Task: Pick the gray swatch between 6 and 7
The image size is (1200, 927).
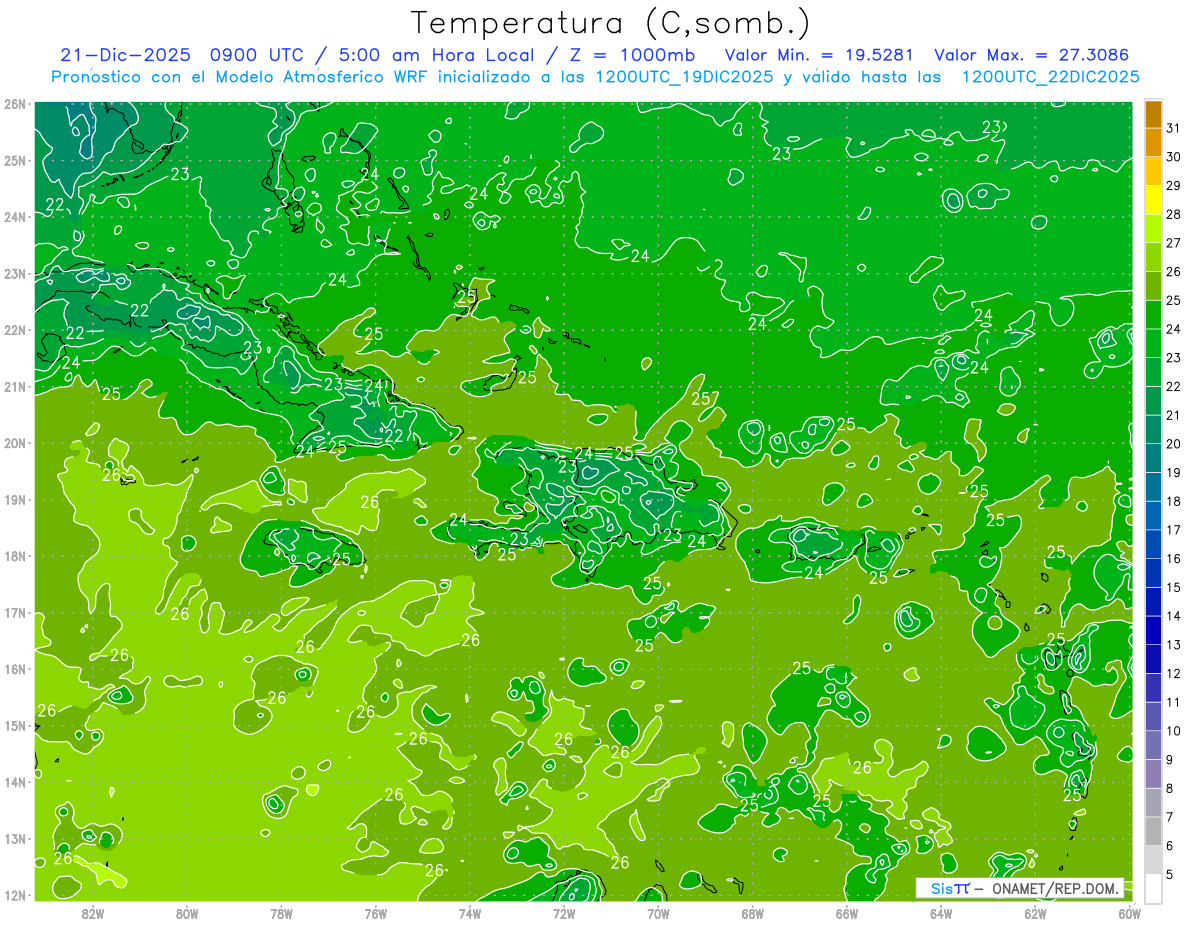Action: point(1153,831)
